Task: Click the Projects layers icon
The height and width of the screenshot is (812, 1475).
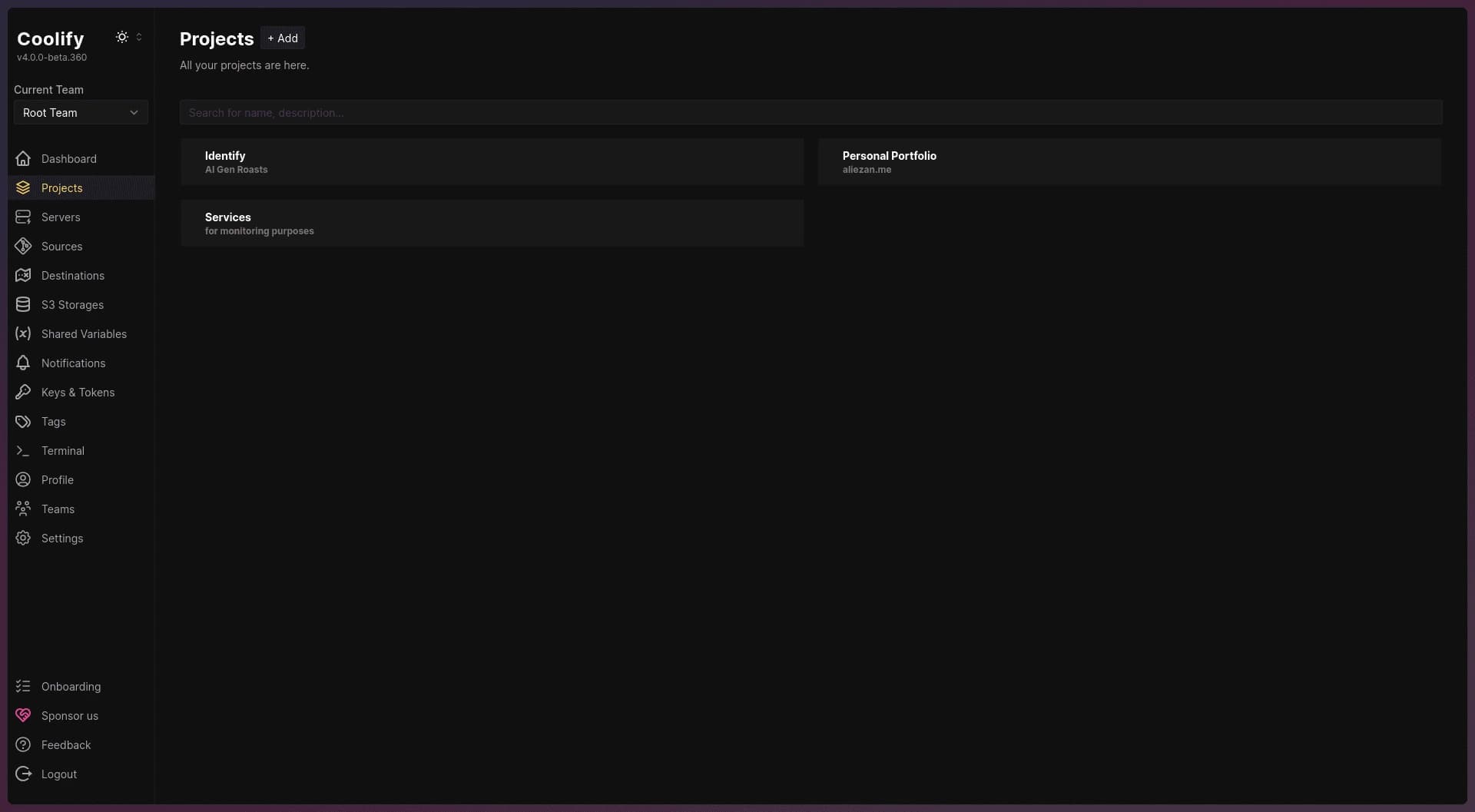Action: (x=23, y=187)
